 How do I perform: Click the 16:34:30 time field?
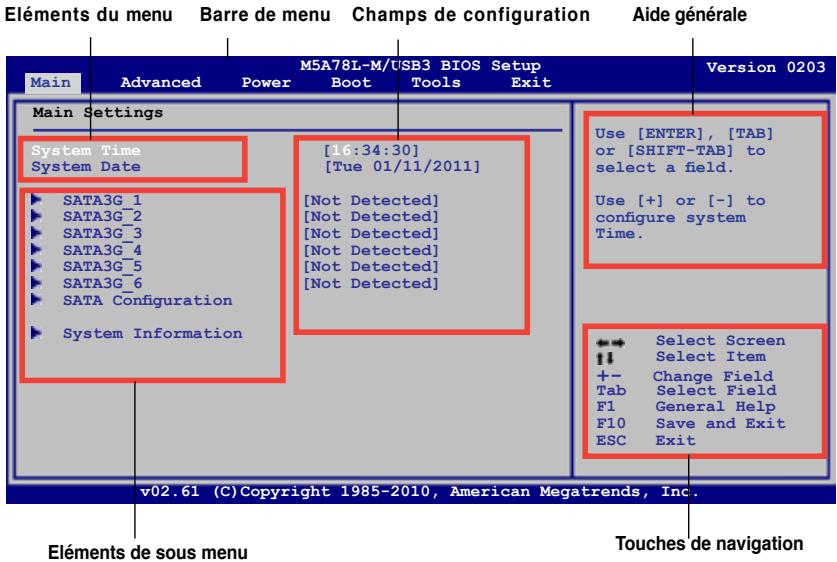point(371,151)
